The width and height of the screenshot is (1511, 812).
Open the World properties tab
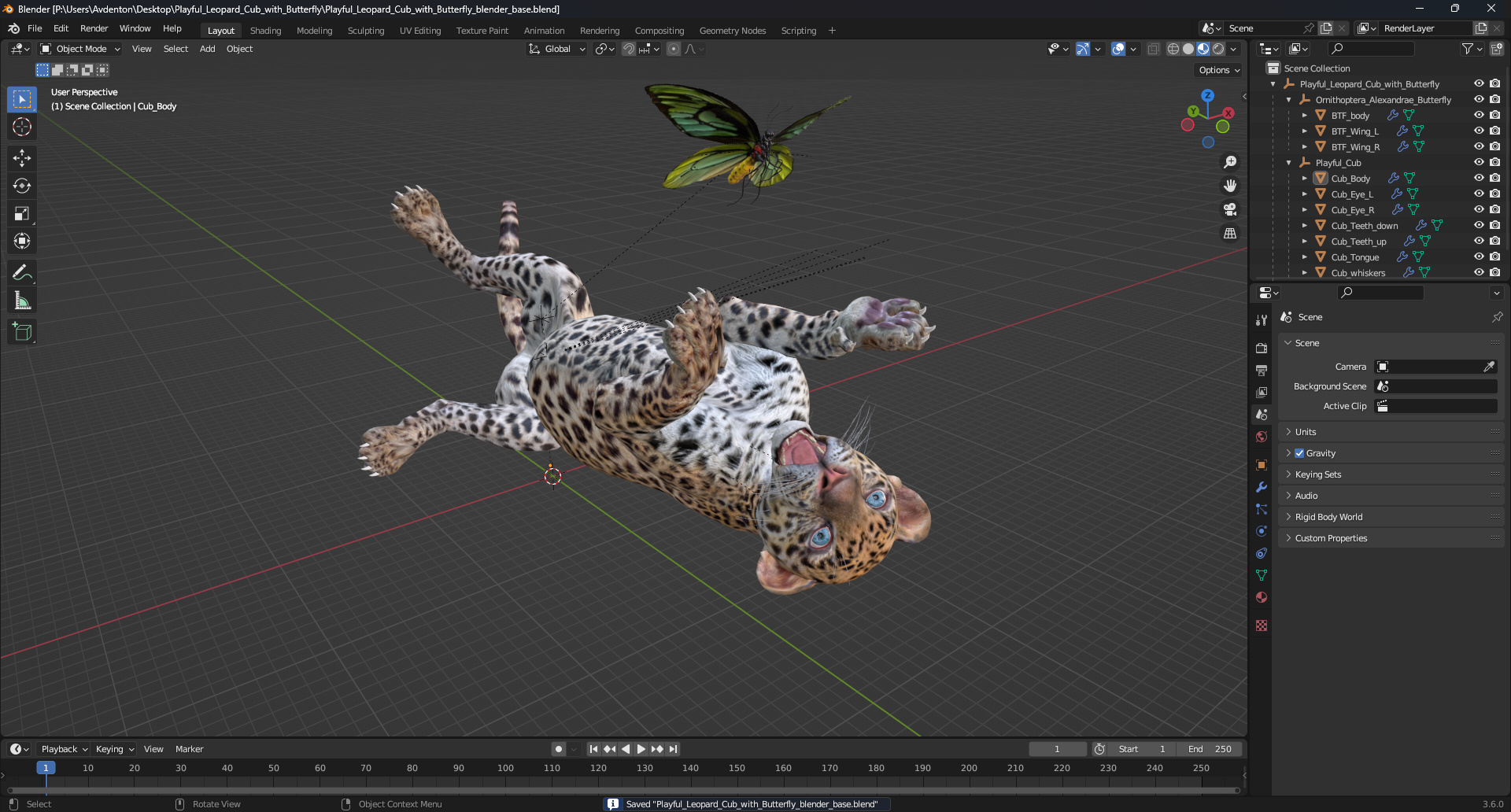pos(1262,437)
